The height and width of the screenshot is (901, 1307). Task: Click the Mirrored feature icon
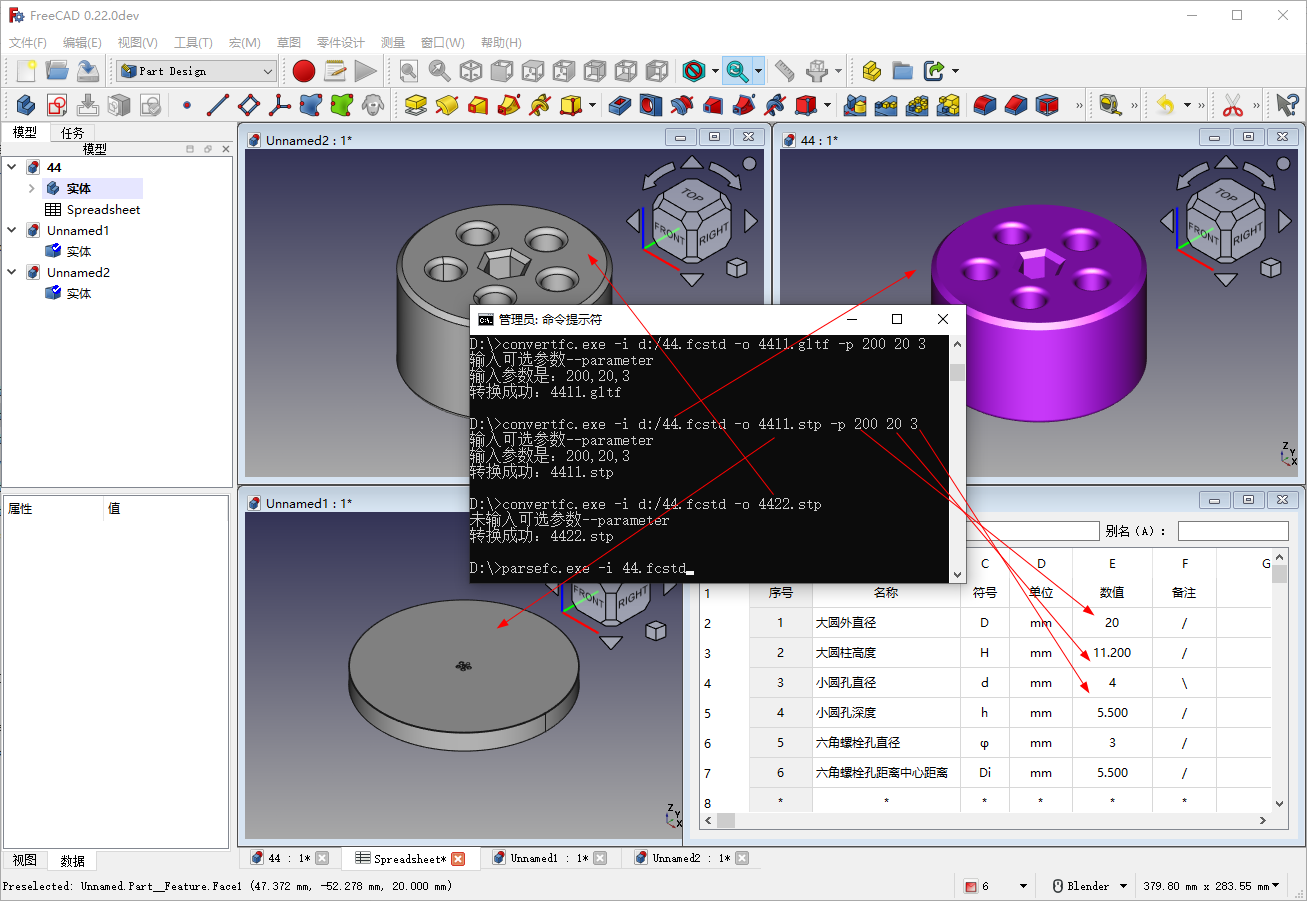coord(855,104)
